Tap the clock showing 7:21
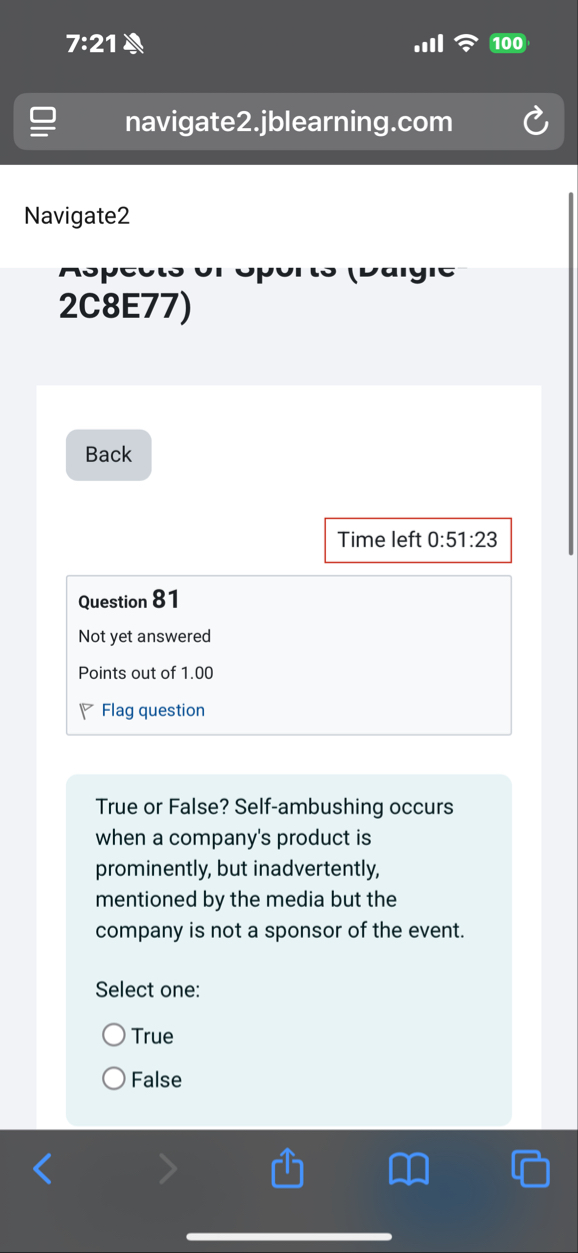The height and width of the screenshot is (1253, 578). 95,43
